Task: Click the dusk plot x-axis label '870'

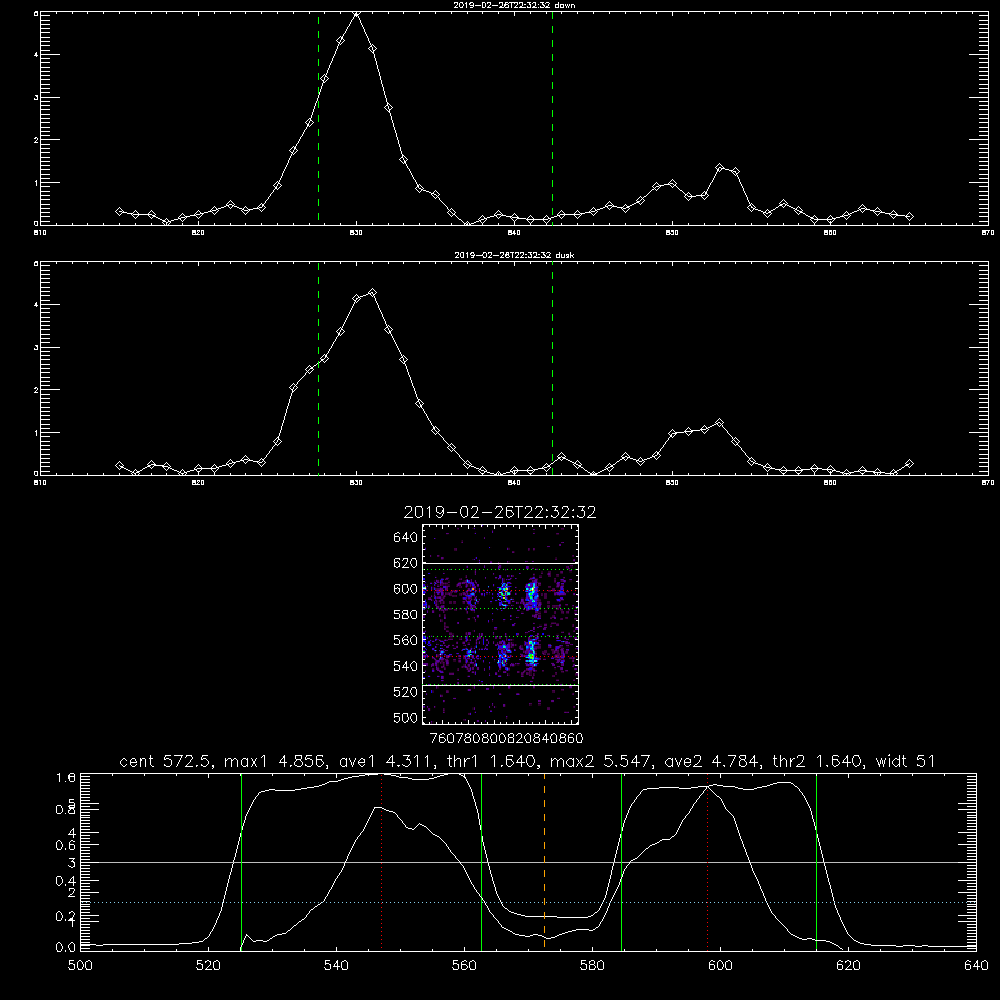Action: tap(987, 483)
